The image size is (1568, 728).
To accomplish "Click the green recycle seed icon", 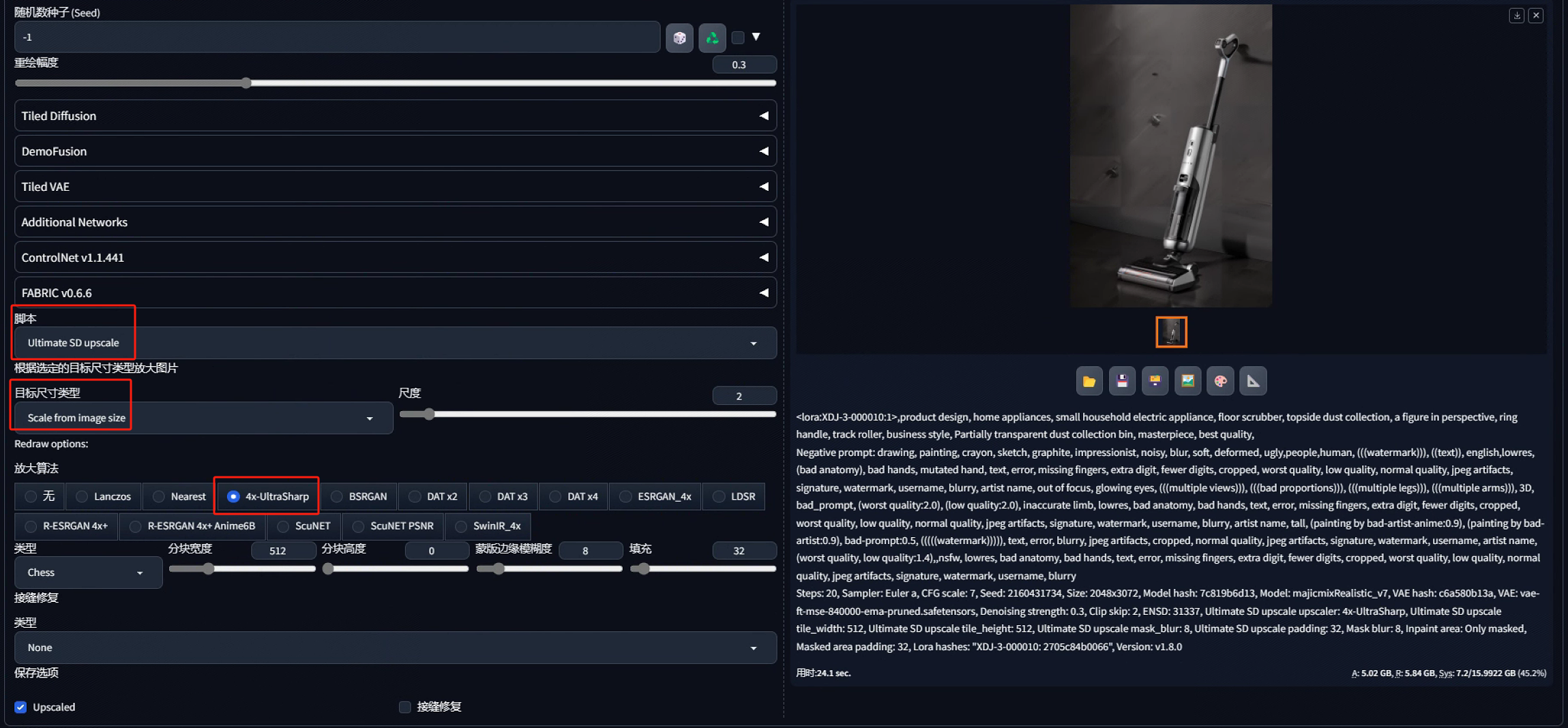I will pyautogui.click(x=712, y=37).
